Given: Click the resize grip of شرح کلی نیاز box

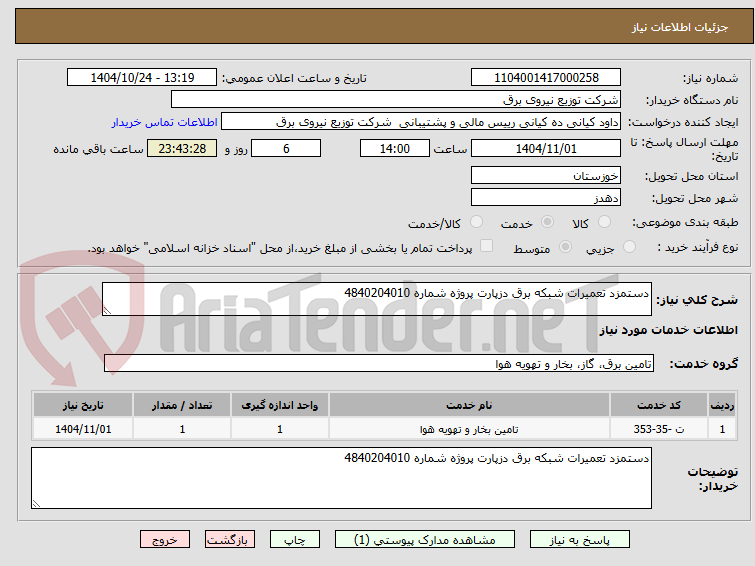Looking at the screenshot, I should click(x=107, y=311).
